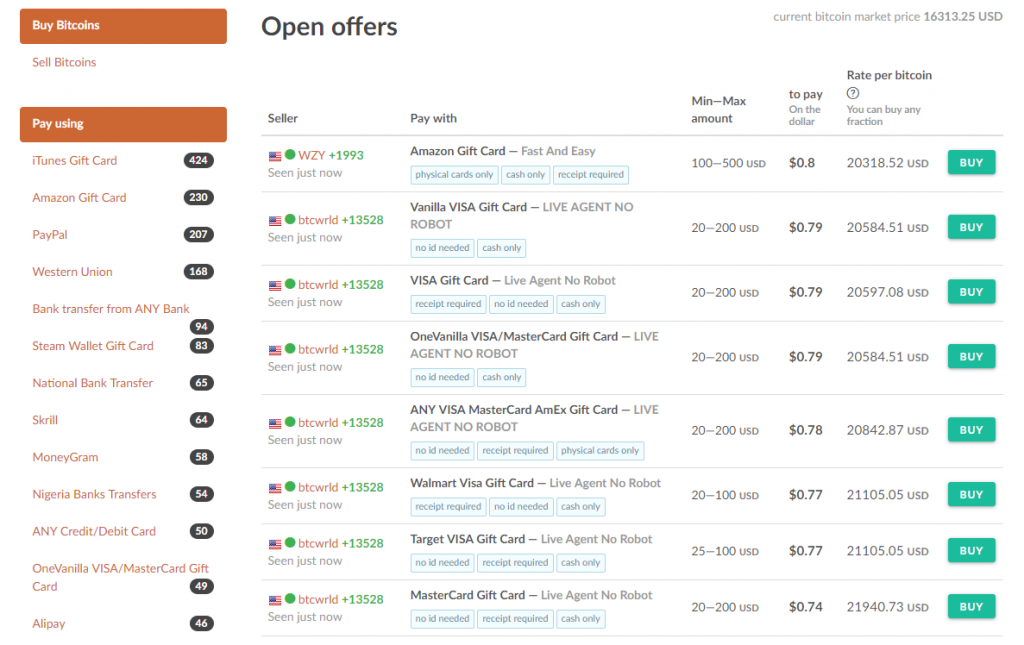The height and width of the screenshot is (645, 1024).
Task: Filter by iTunes Gift Card payment
Action: pyautogui.click(x=74, y=161)
